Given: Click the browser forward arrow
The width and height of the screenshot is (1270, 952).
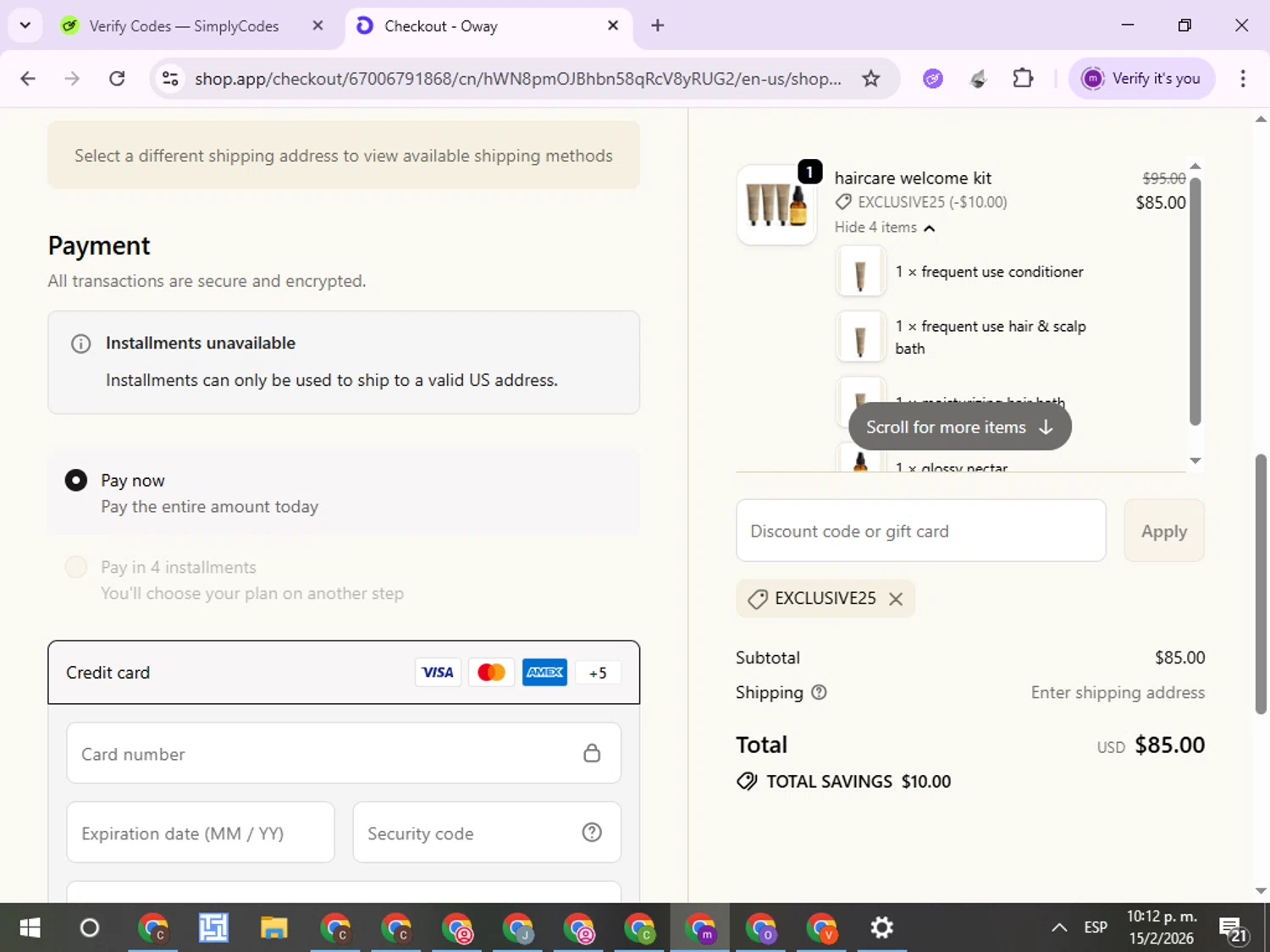Looking at the screenshot, I should [x=72, y=79].
